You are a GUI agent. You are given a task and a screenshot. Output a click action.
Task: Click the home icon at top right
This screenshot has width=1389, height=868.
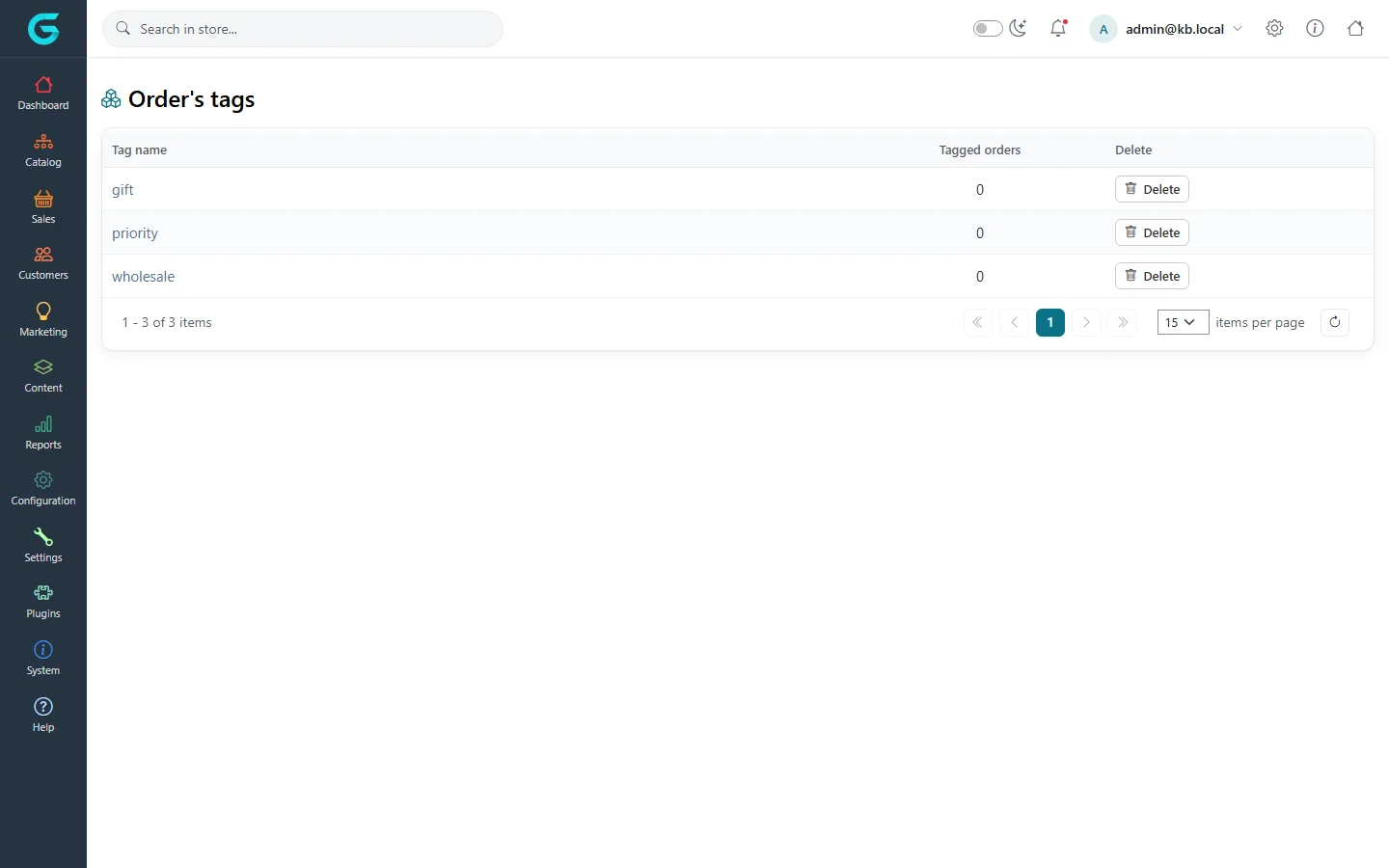tap(1355, 29)
